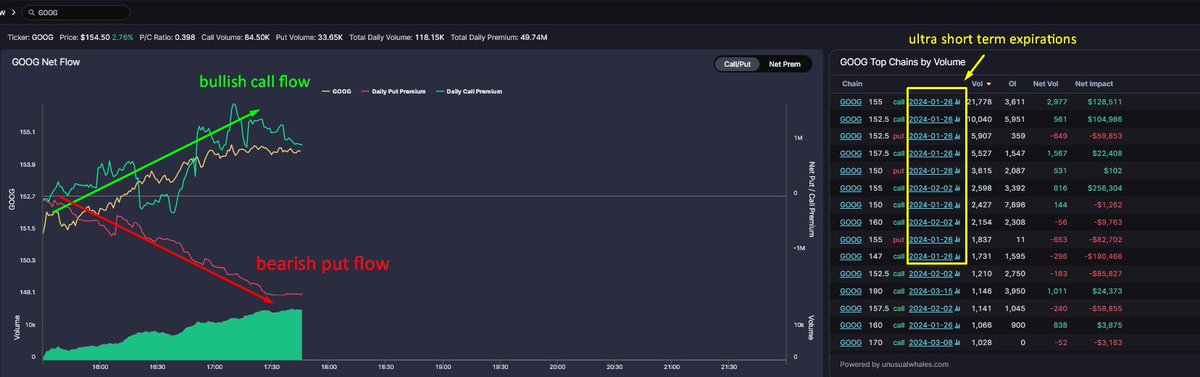Open chart icon for 147 call 2024-01-26
The height and width of the screenshot is (377, 1200).
[x=958, y=256]
